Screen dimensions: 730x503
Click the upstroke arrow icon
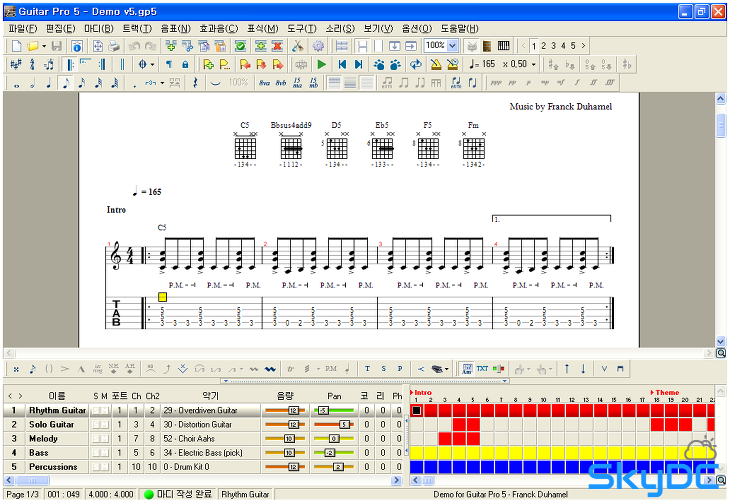tap(567, 369)
